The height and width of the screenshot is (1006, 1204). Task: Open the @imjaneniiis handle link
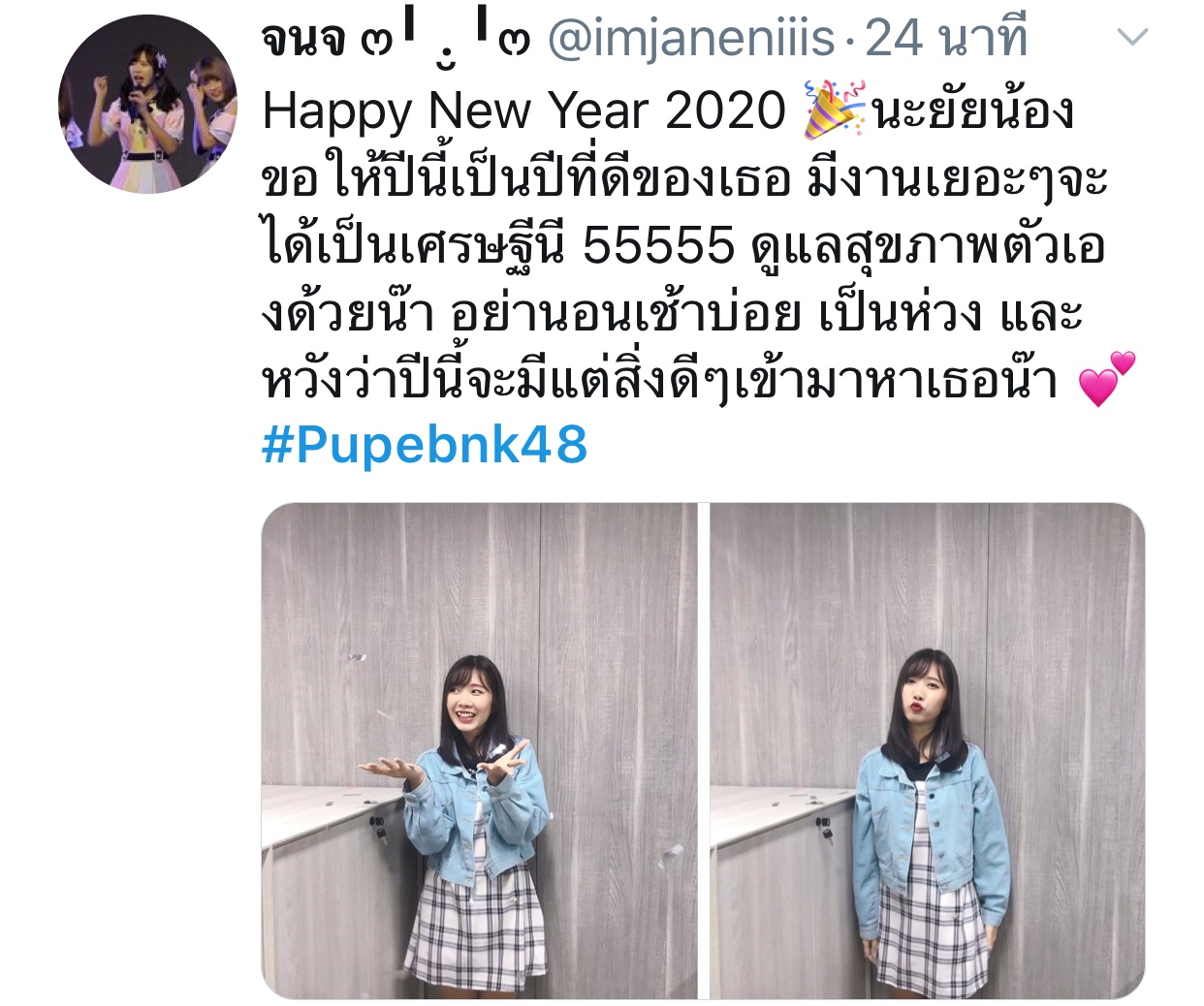690,40
